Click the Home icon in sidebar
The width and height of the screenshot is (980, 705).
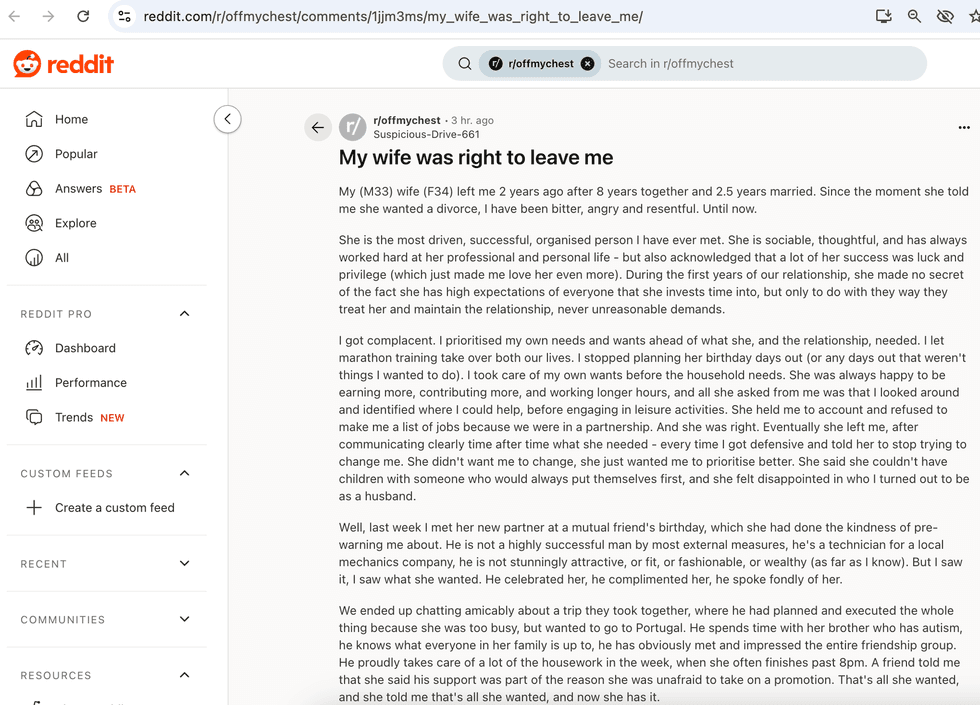34,119
